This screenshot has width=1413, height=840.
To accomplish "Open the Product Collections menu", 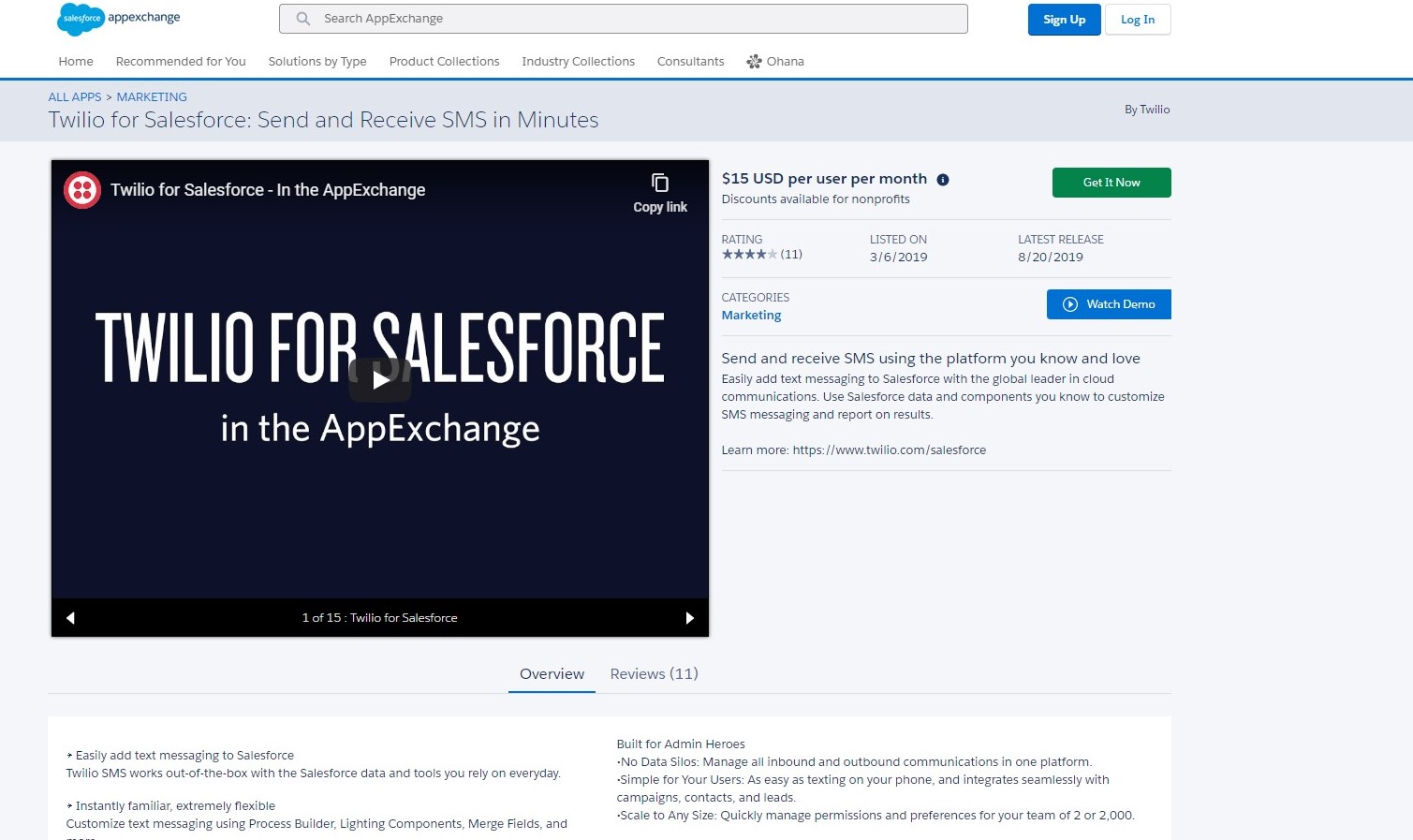I will [x=444, y=61].
